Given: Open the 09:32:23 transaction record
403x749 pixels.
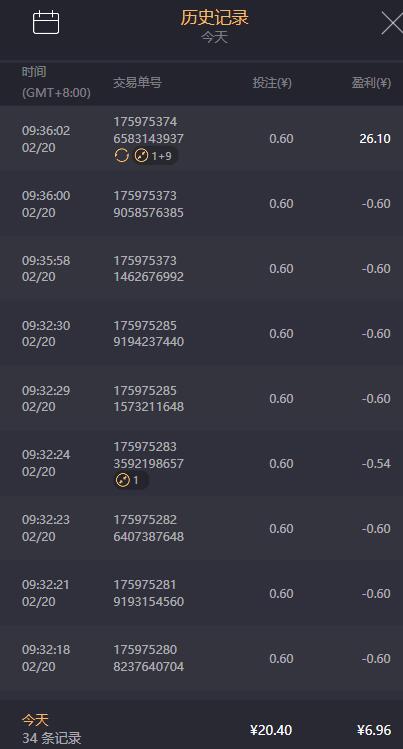Looking at the screenshot, I should click(x=202, y=528).
